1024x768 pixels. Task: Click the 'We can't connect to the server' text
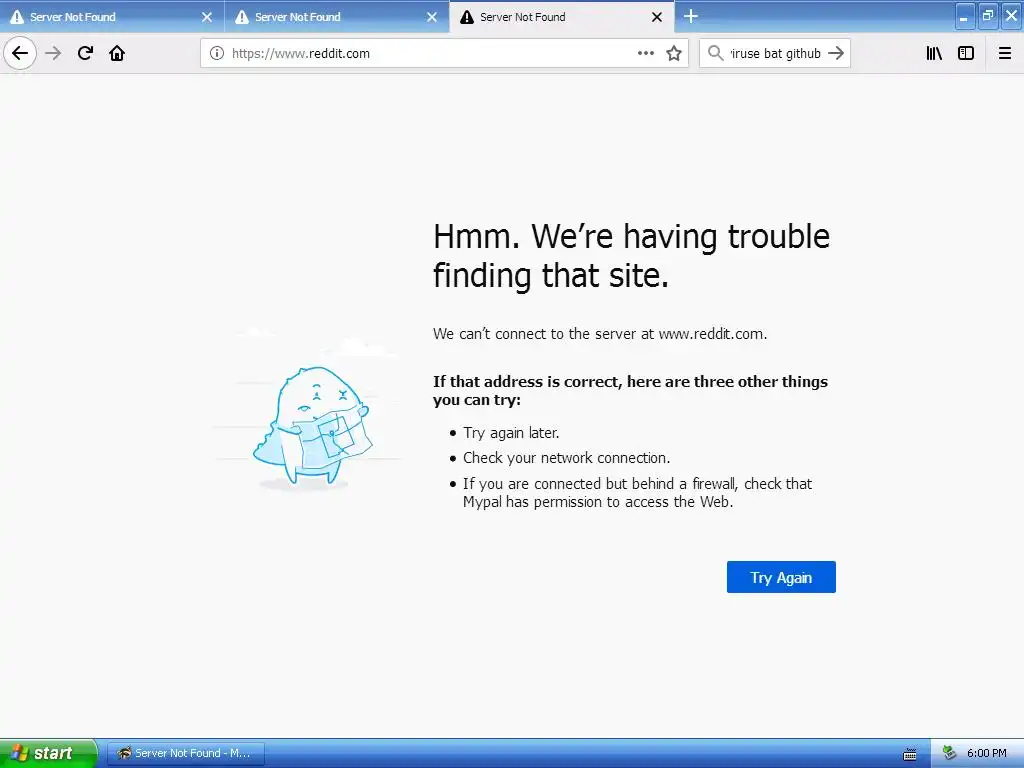point(600,334)
